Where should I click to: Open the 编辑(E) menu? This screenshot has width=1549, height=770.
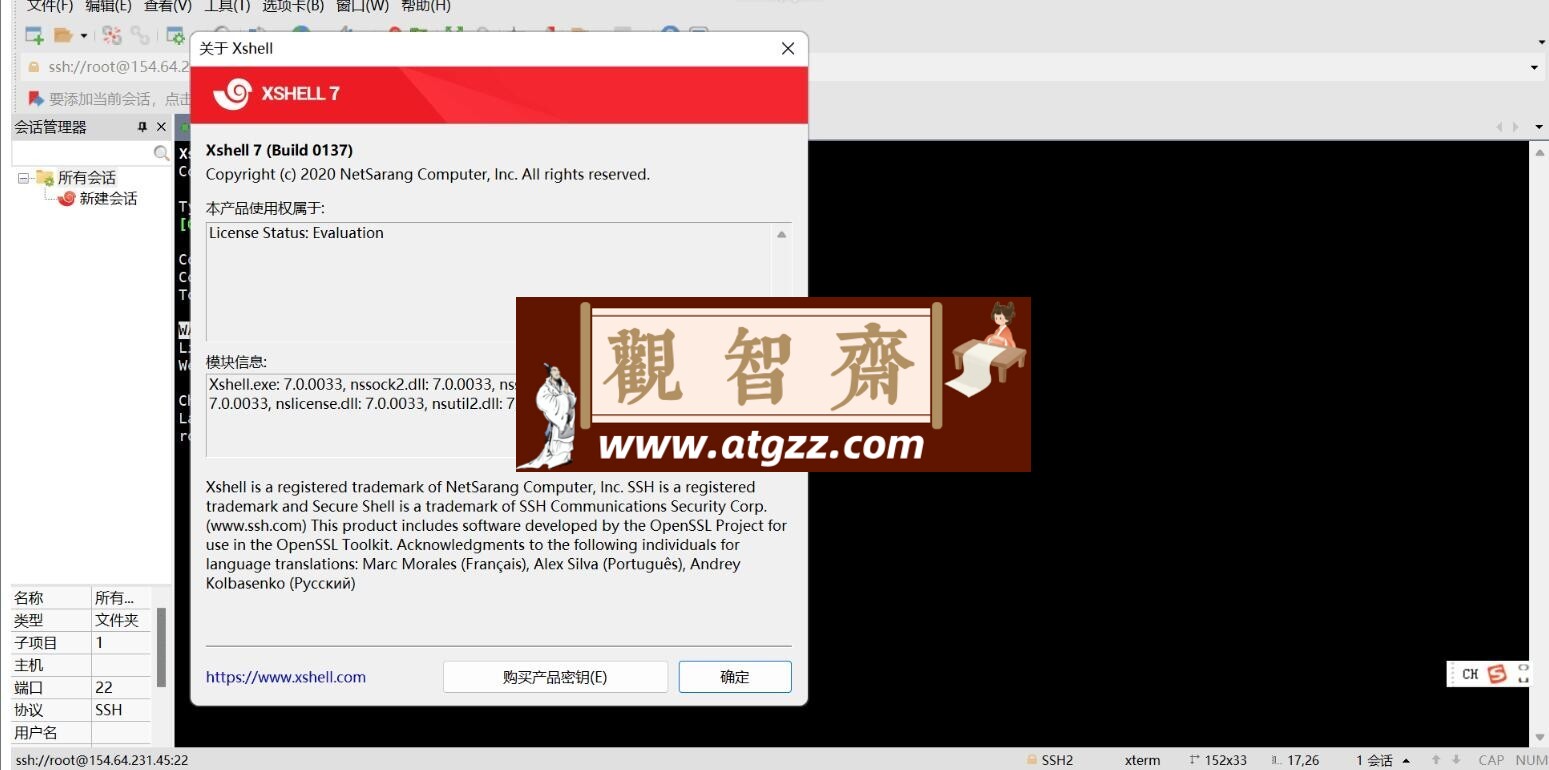(x=108, y=6)
